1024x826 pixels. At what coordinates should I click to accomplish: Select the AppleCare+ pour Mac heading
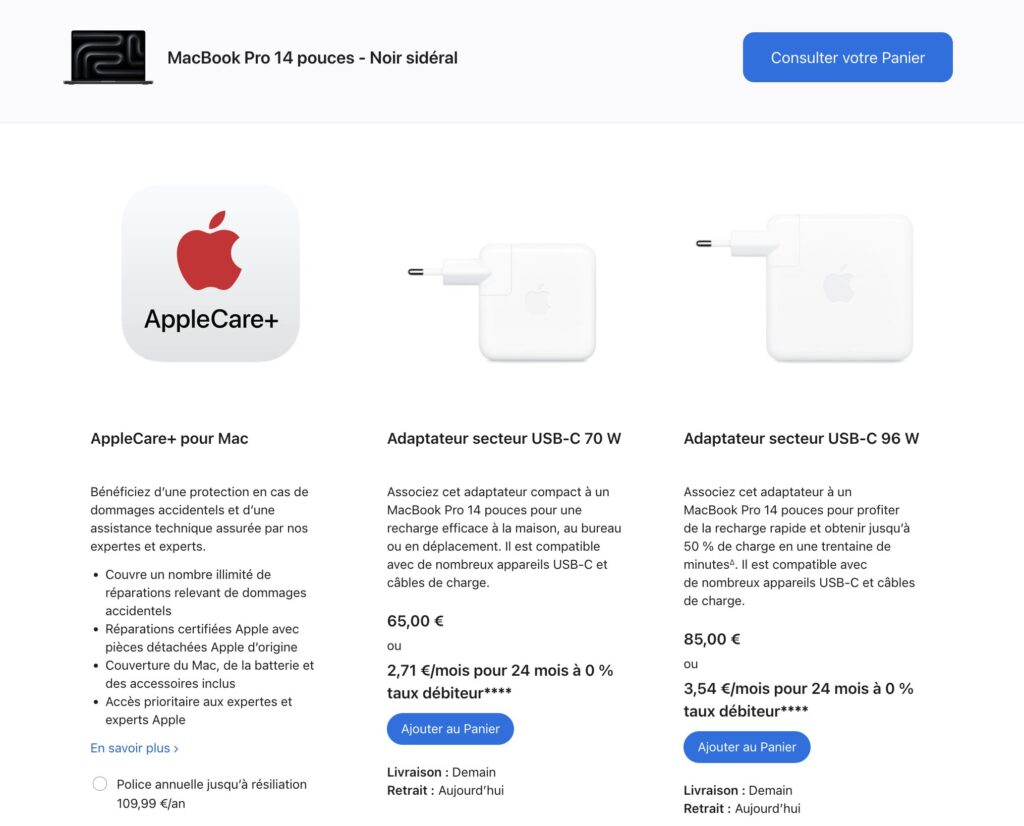[x=169, y=438]
